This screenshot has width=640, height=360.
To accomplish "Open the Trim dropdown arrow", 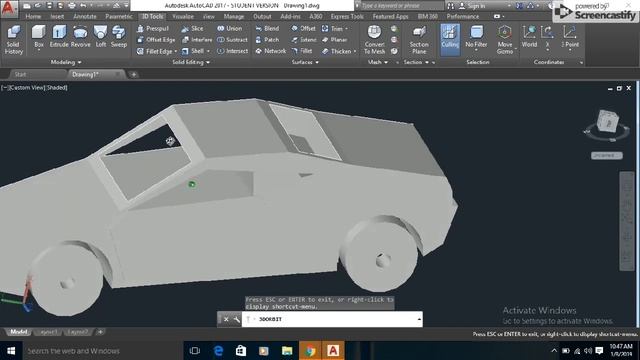I will 347,29.
